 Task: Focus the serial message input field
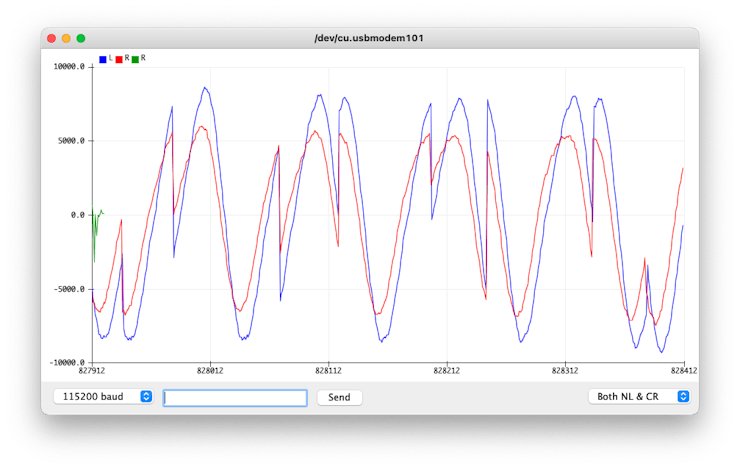tap(235, 398)
